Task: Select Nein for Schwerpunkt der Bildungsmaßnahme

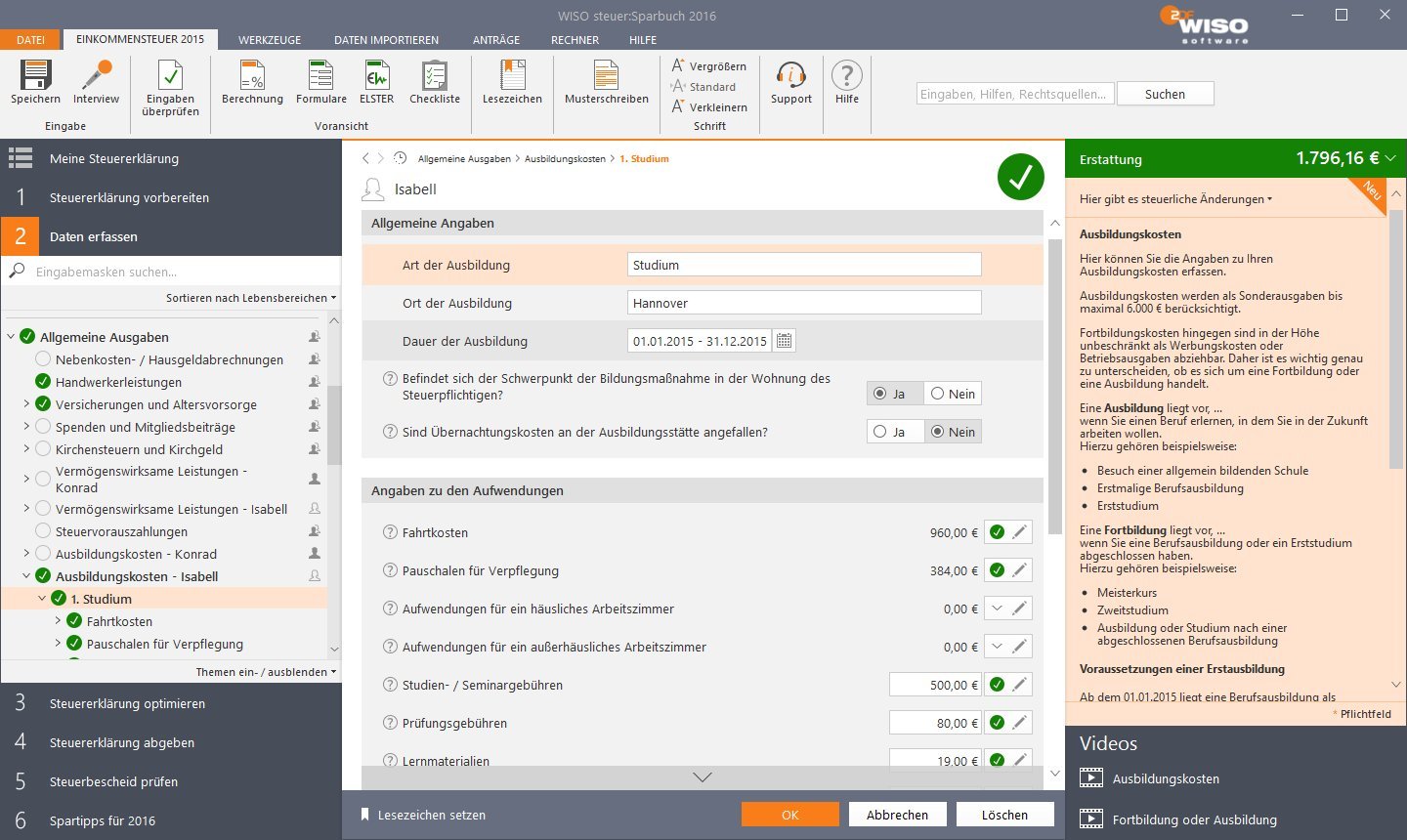Action: click(x=953, y=394)
